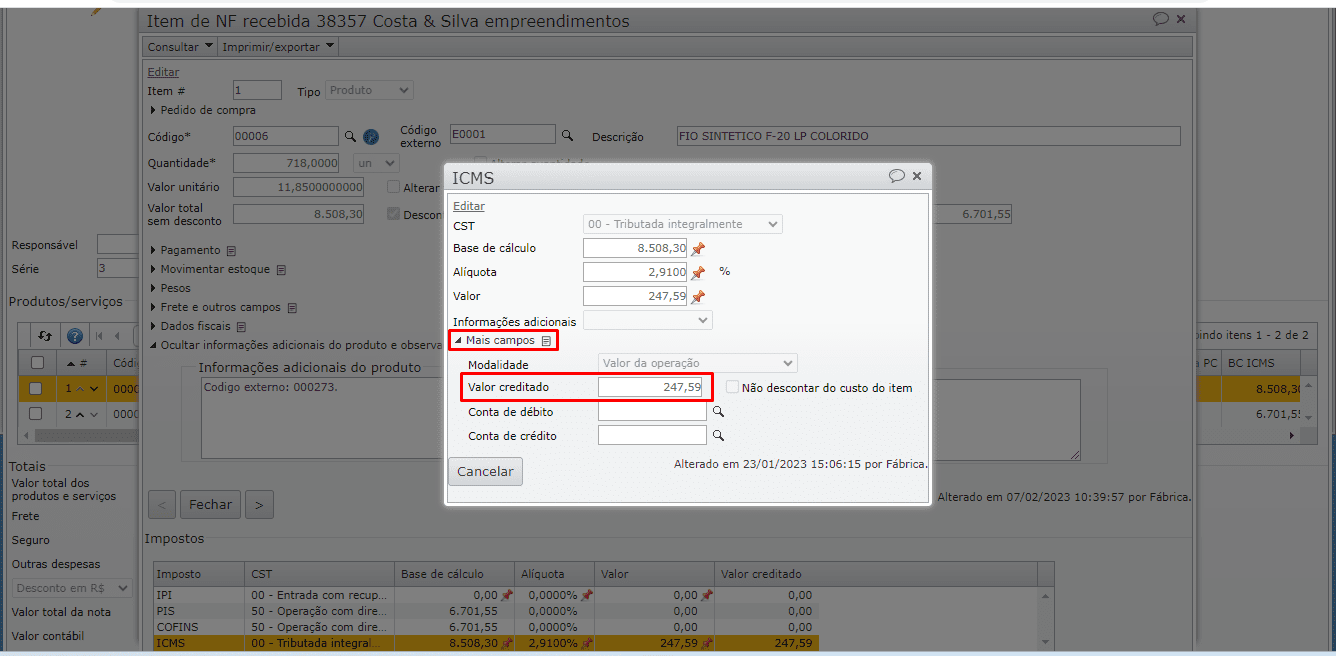This screenshot has height=656, width=1336.
Task: Click pin icon in ICMS Valor table cell
Action: click(707, 643)
